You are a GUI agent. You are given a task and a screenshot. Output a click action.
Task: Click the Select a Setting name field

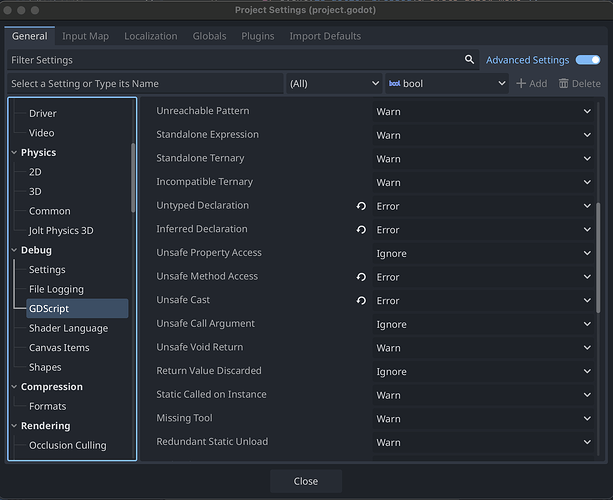pos(145,83)
